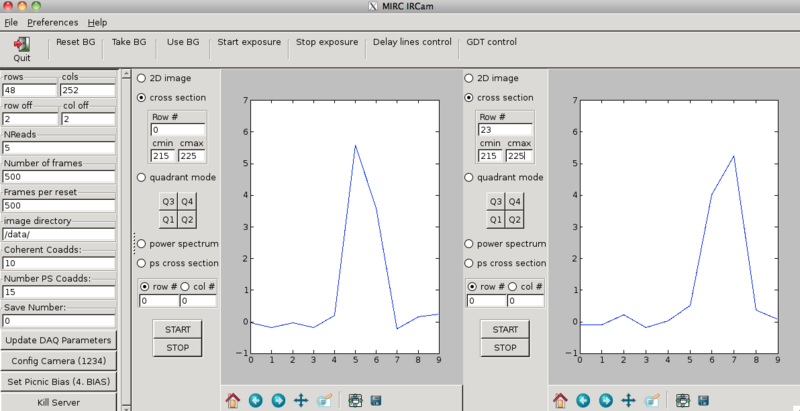Click the image directory field
Viewport: 800px width, 411px height.
coord(59,235)
